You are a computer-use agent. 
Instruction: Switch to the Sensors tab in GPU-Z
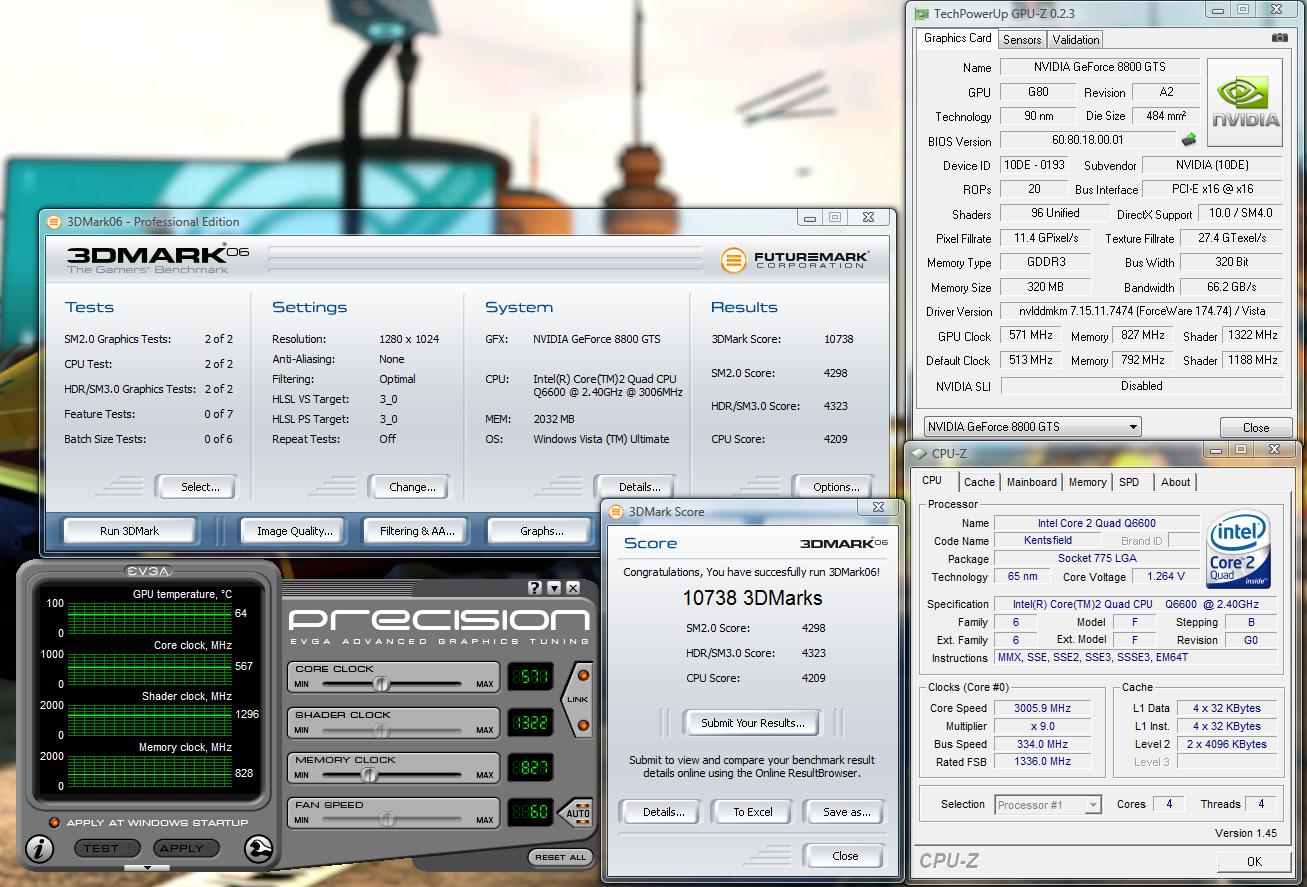[1022, 40]
